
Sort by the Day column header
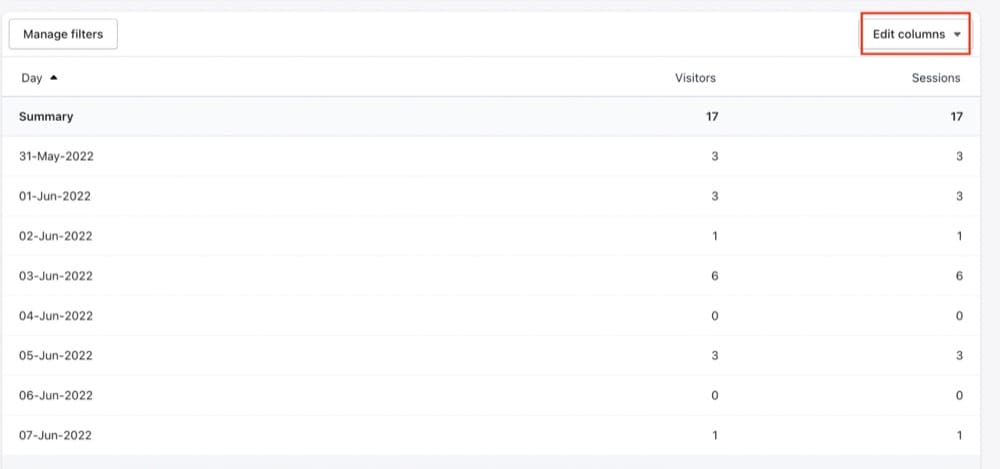click(32, 78)
